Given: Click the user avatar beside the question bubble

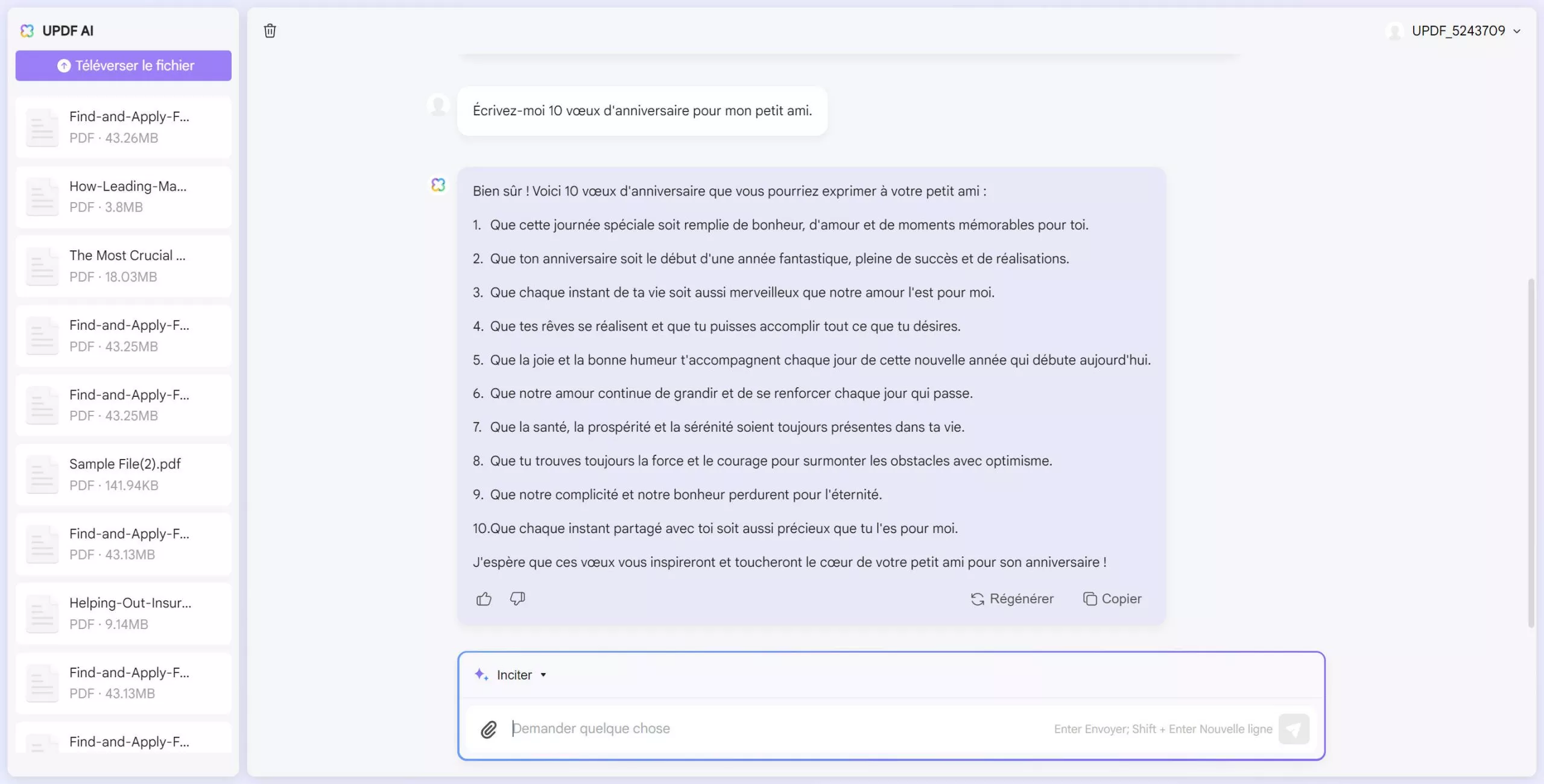Looking at the screenshot, I should (x=438, y=106).
